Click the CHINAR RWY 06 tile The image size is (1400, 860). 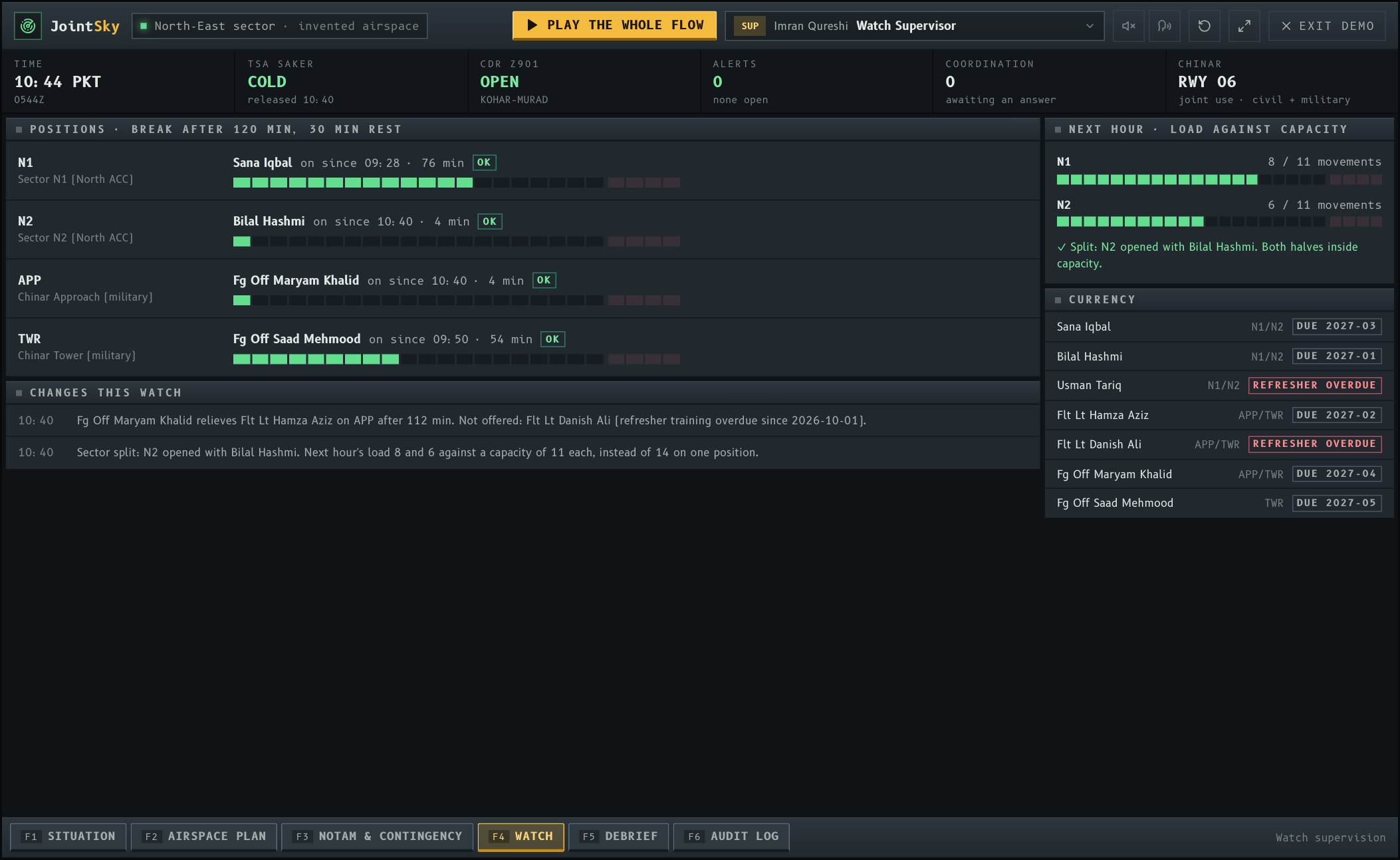click(x=1281, y=82)
